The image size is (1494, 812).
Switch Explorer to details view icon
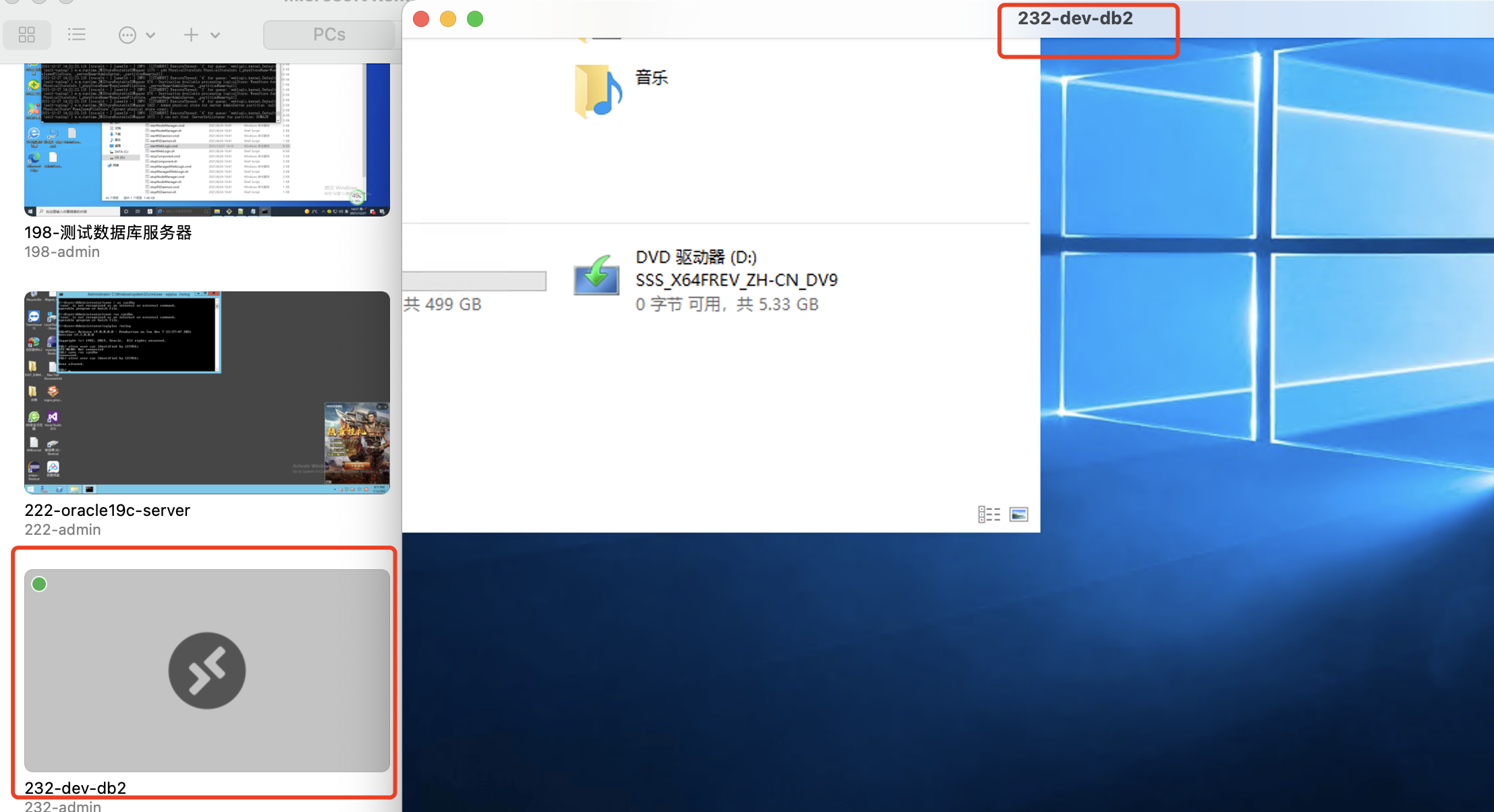point(989,515)
